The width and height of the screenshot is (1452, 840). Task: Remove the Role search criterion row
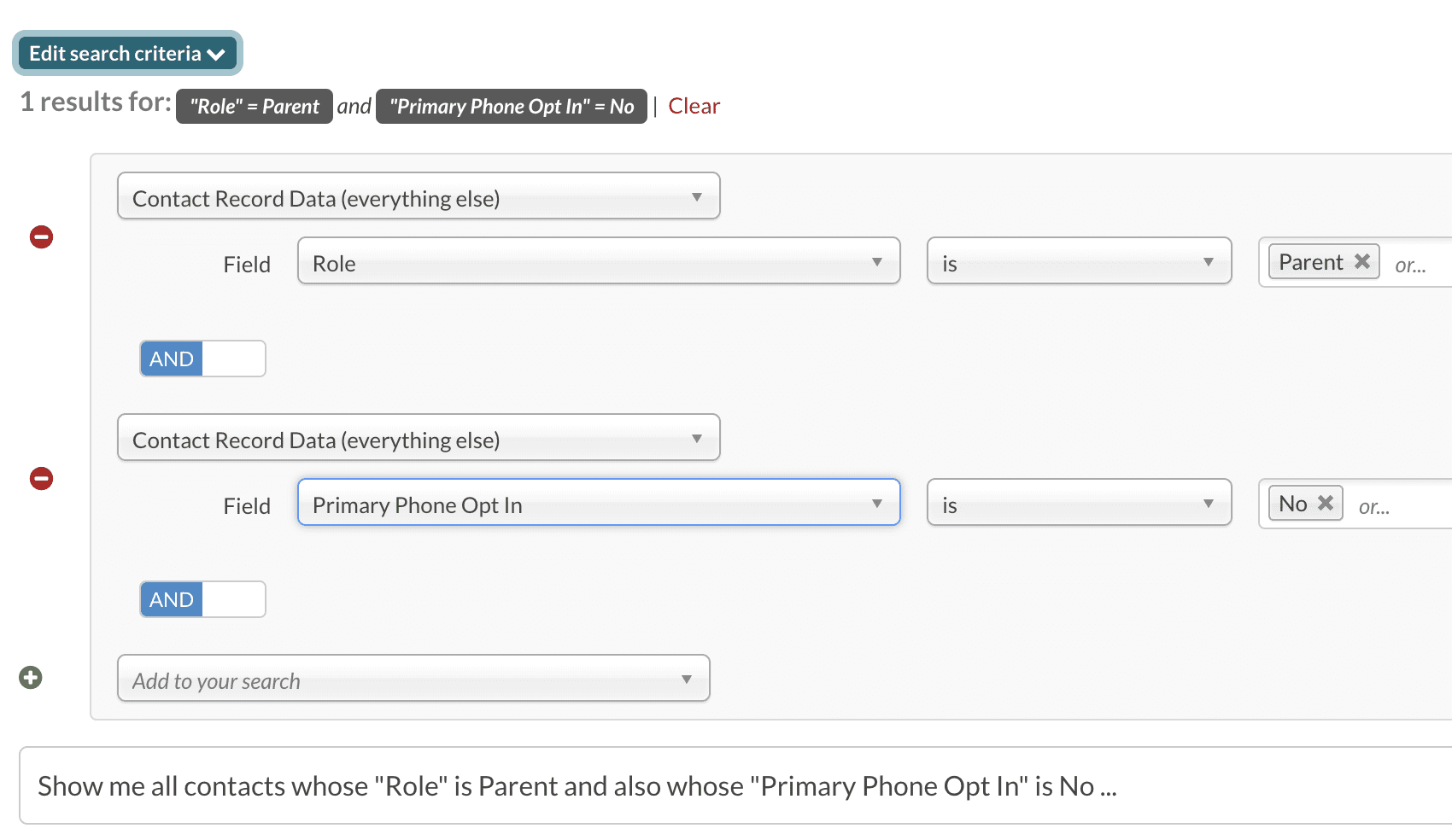pos(41,236)
